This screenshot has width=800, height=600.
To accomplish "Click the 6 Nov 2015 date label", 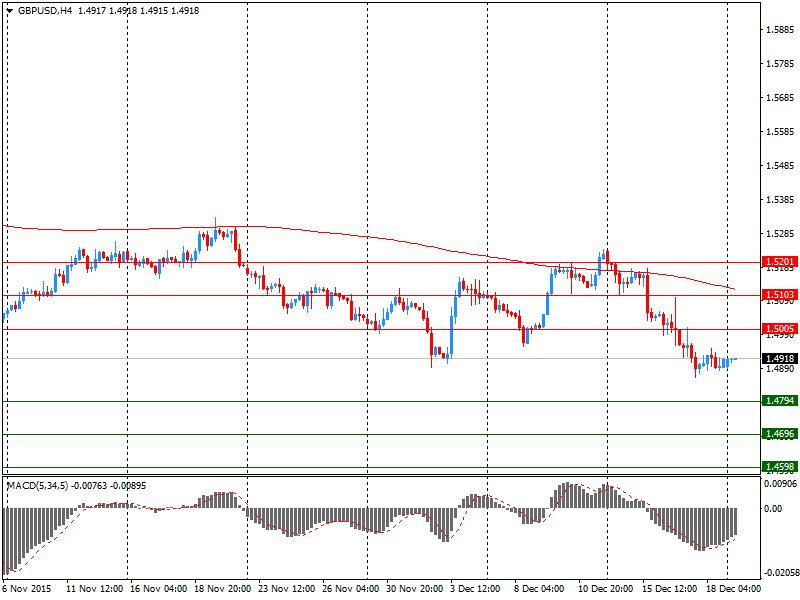I will tap(27, 589).
